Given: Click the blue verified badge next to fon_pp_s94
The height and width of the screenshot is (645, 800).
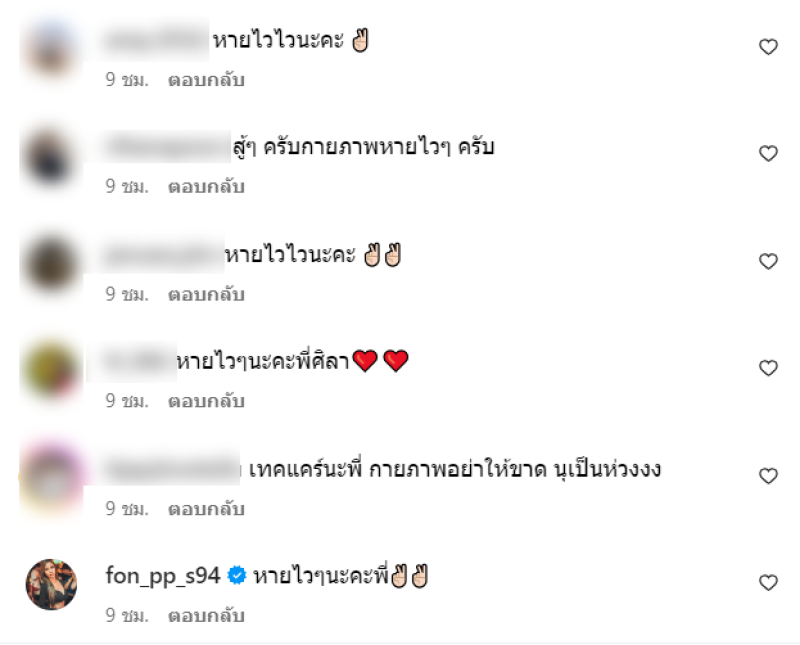Looking at the screenshot, I should pos(237,576).
